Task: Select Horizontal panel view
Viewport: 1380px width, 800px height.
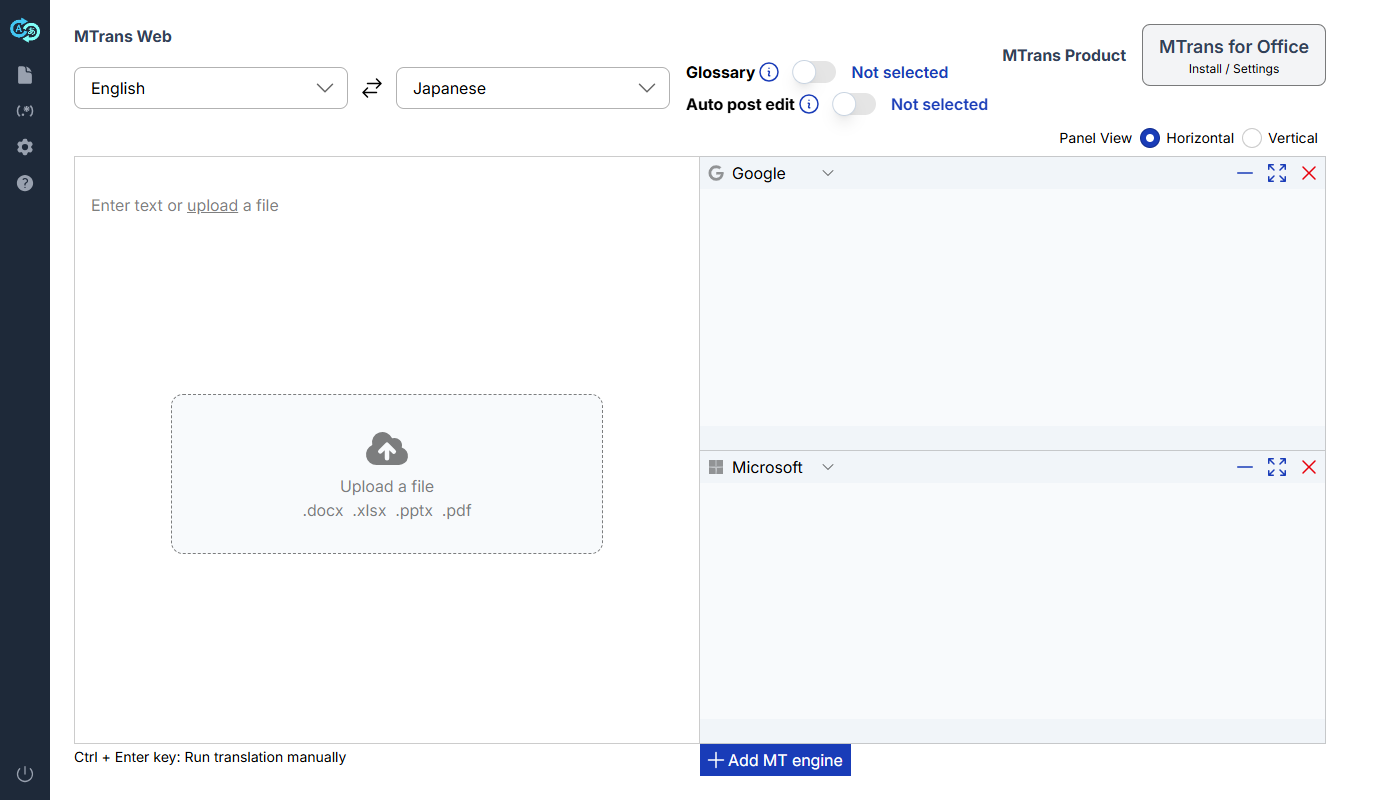Action: 1150,138
